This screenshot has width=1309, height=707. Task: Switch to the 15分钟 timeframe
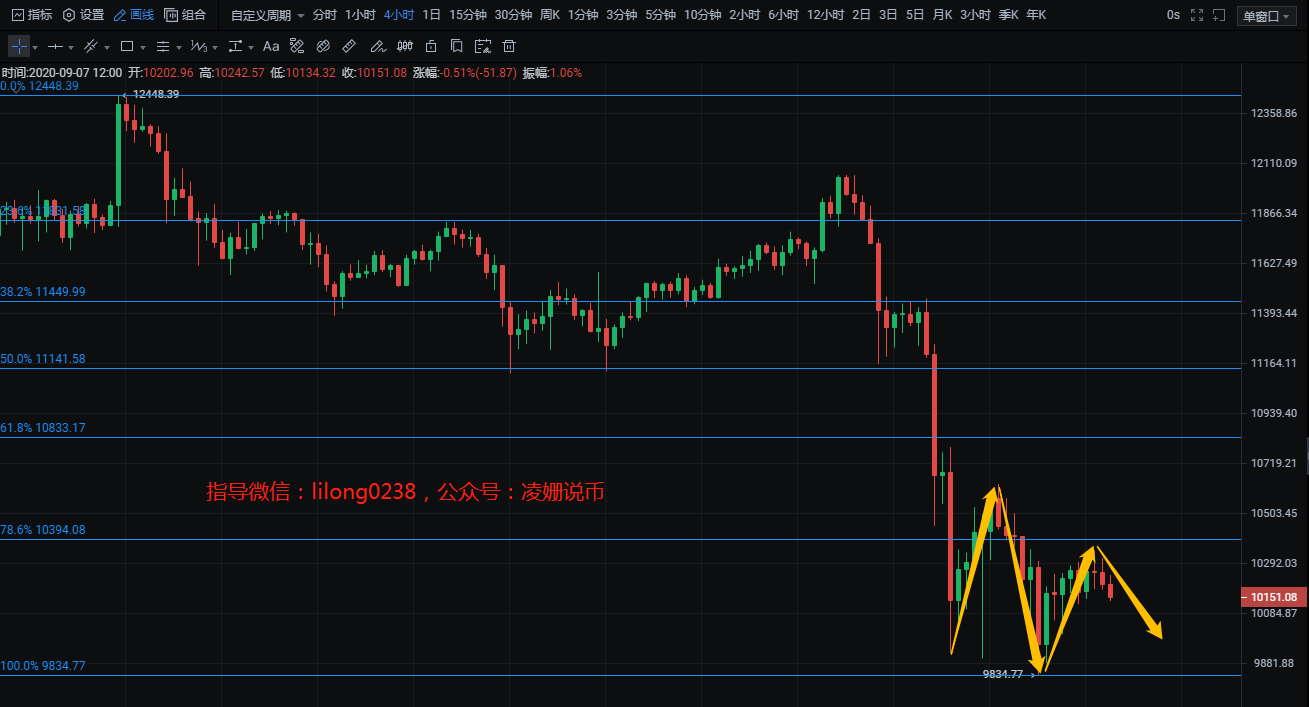467,15
